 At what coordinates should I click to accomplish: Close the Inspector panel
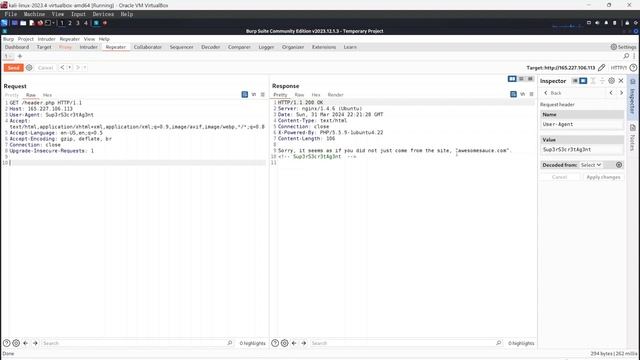[621, 81]
